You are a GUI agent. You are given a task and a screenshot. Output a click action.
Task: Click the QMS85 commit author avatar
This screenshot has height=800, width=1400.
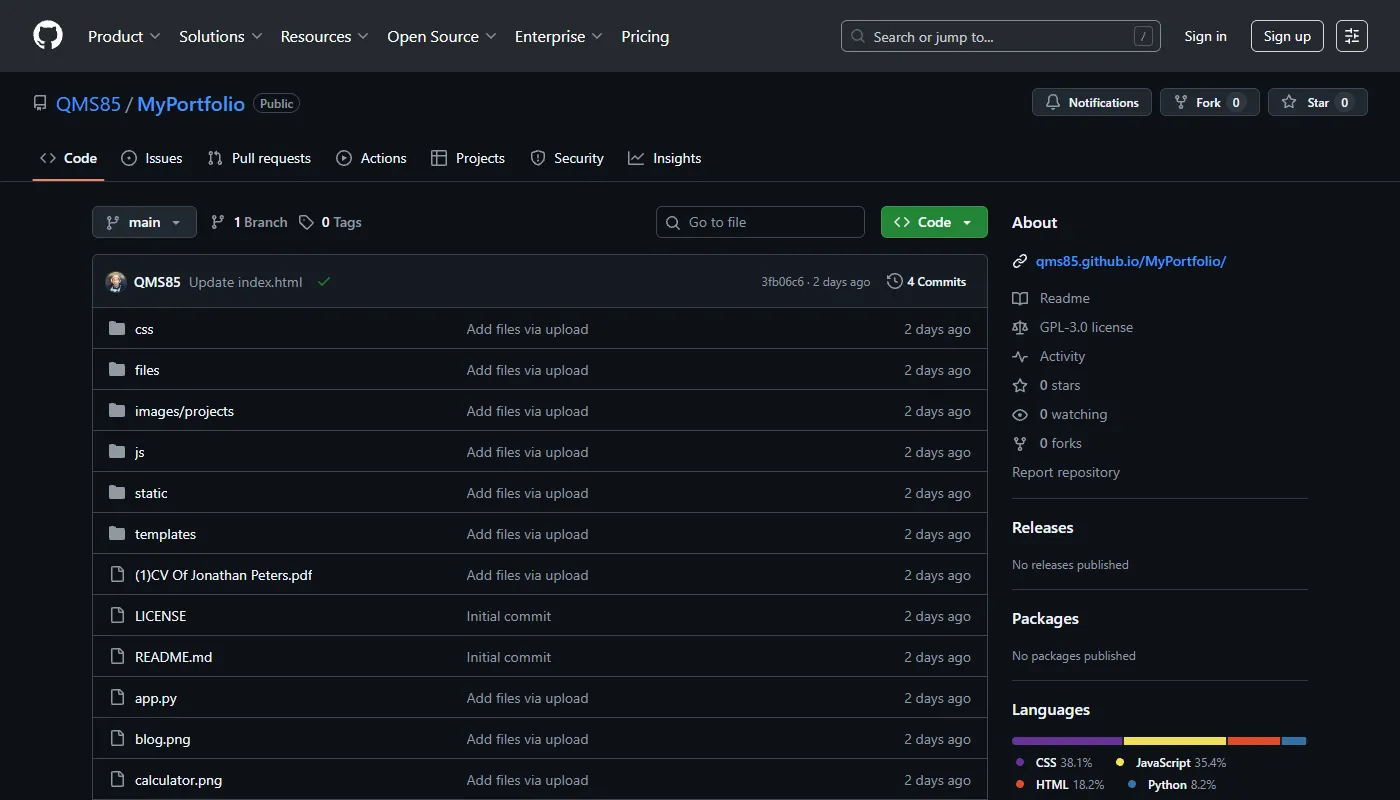[x=116, y=282]
